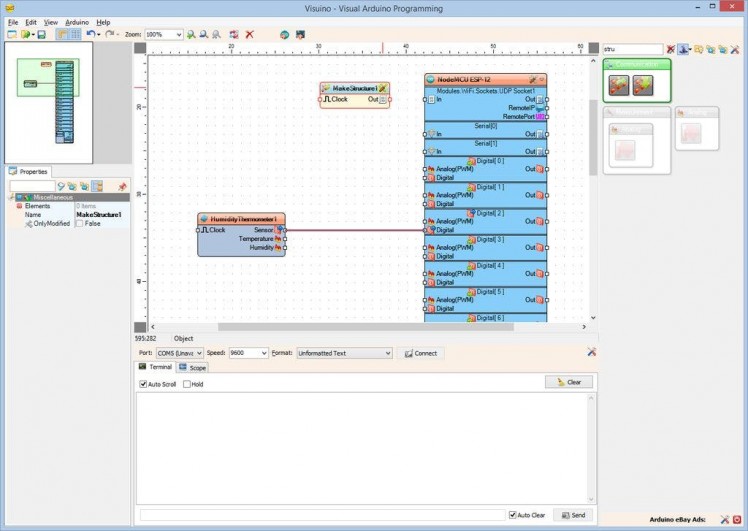Image resolution: width=748 pixels, height=531 pixels.
Task: Expand the Format dropdown showing Unformatted Text
Action: point(387,353)
